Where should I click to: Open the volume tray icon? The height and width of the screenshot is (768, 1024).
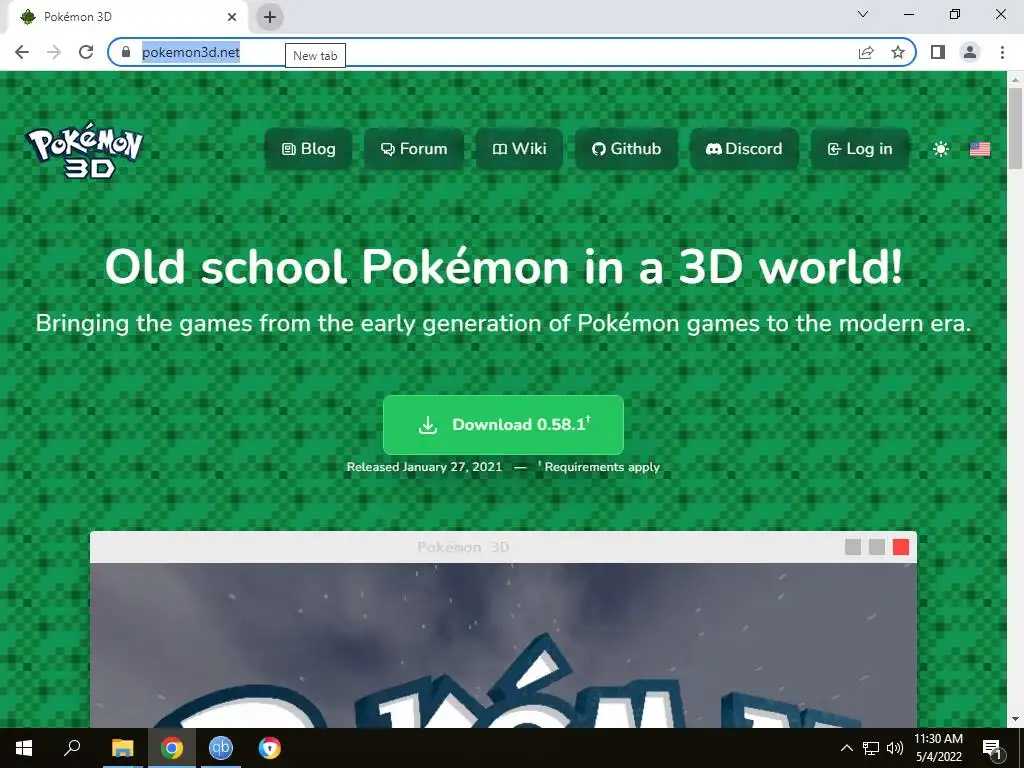tap(895, 748)
